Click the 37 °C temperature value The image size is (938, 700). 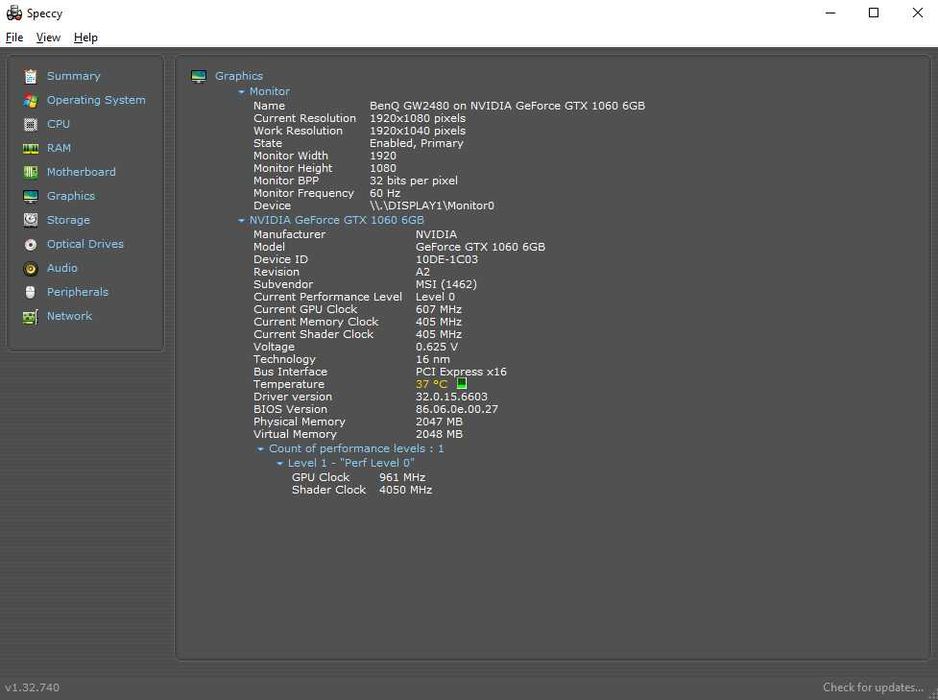point(432,384)
